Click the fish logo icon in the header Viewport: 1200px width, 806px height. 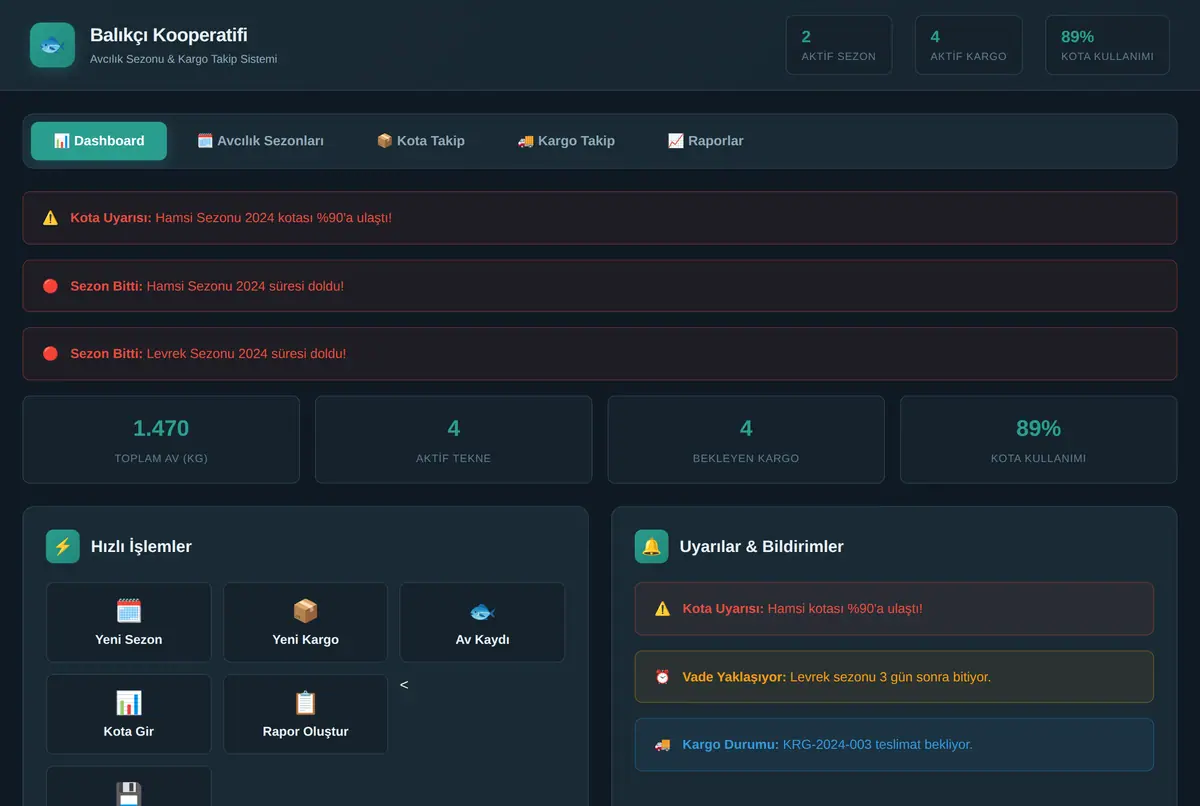tap(52, 45)
